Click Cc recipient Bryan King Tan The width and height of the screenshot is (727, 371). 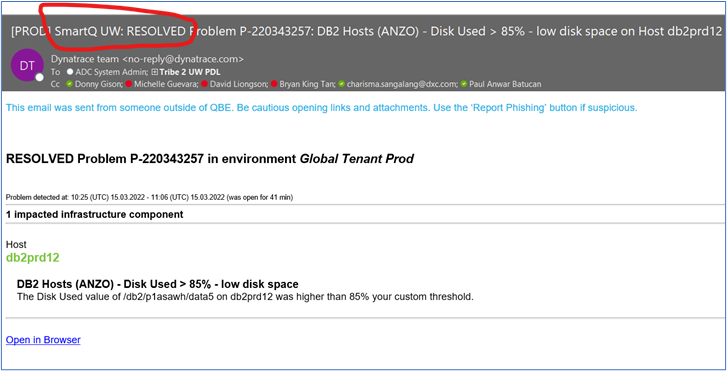pos(307,84)
